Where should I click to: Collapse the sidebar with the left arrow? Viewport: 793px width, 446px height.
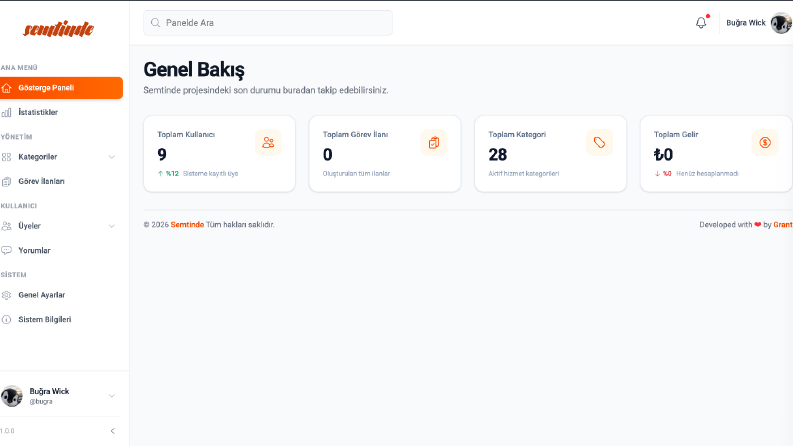tap(112, 431)
